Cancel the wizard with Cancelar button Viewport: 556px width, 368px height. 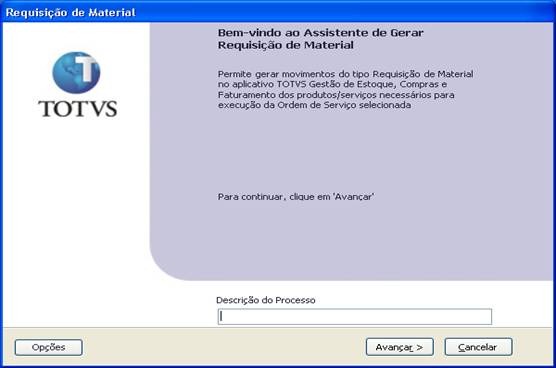pyautogui.click(x=478, y=347)
